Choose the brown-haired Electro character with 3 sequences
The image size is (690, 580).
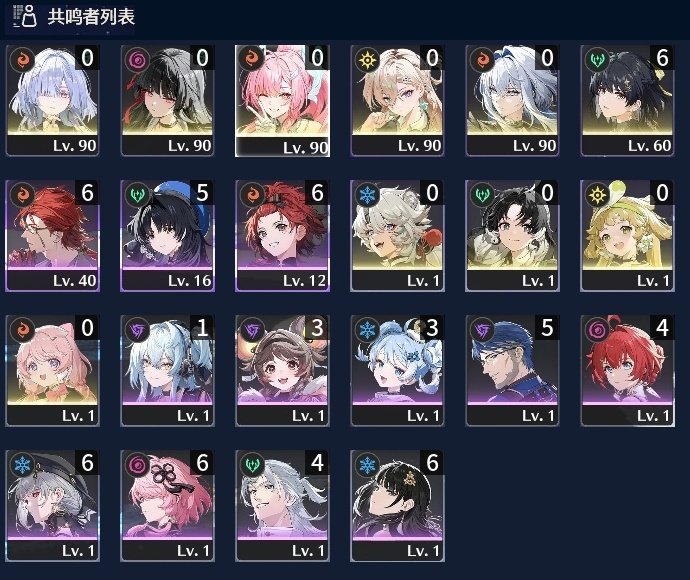click(283, 371)
